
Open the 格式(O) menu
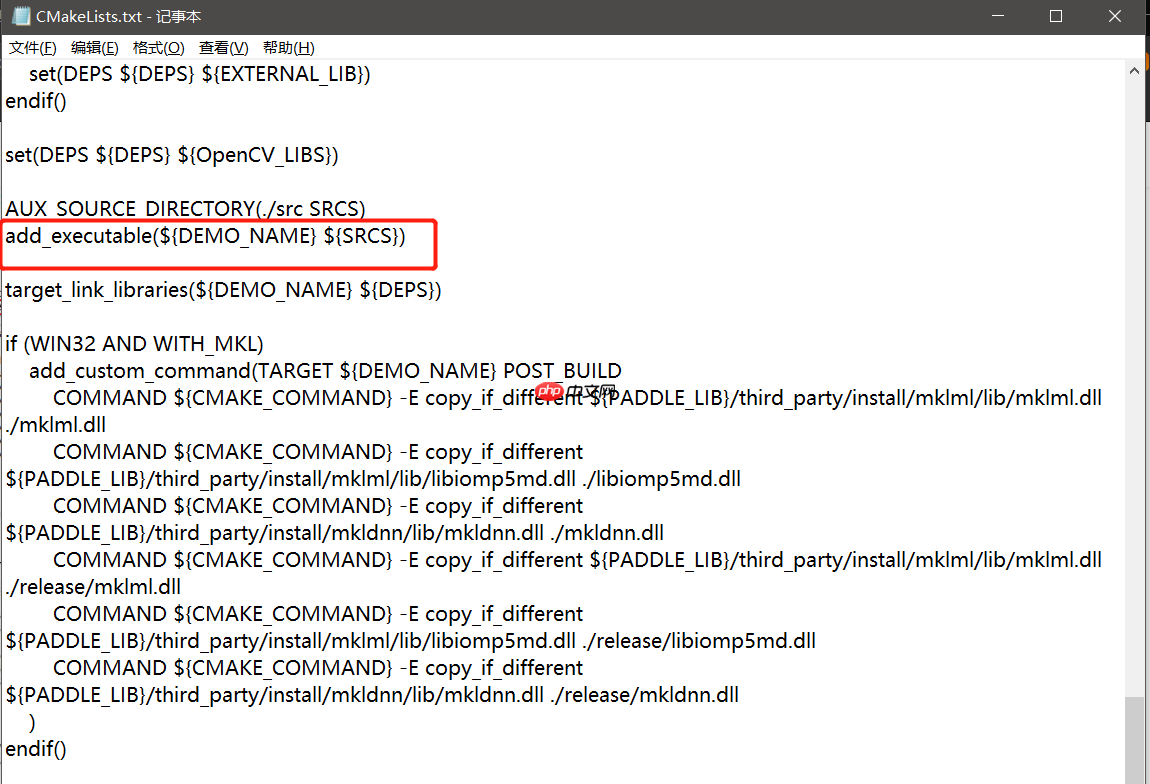[158, 48]
